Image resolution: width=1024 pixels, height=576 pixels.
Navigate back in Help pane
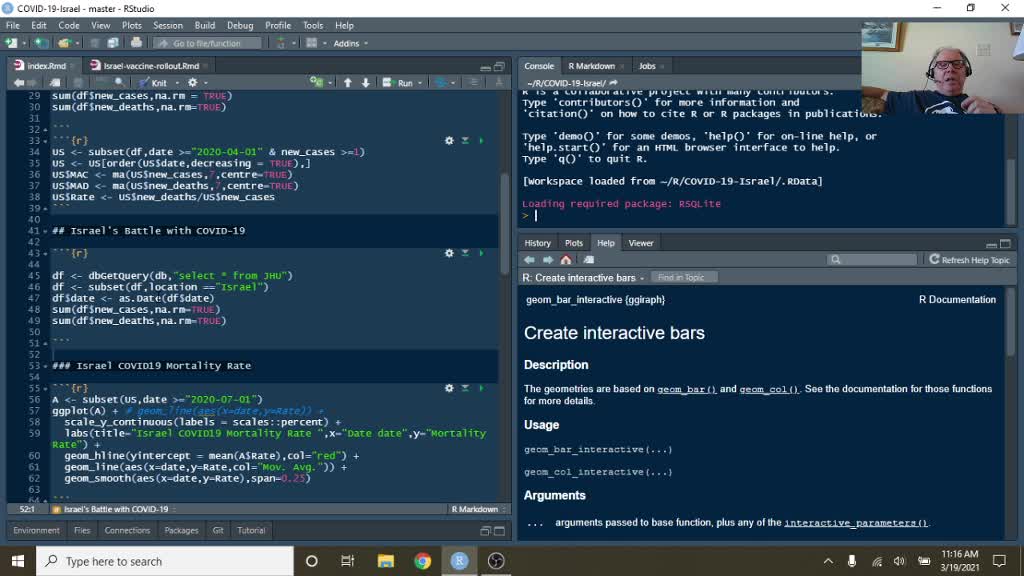[x=529, y=260]
